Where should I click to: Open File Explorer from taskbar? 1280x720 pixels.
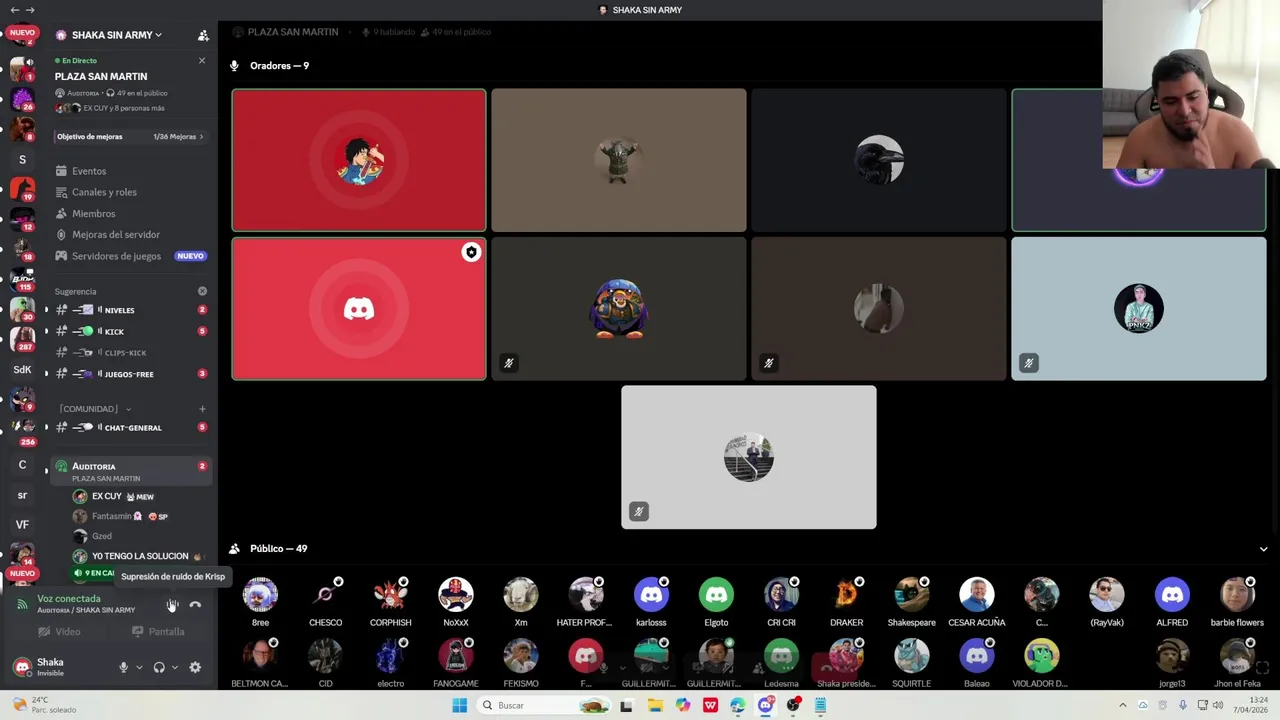[x=654, y=705]
